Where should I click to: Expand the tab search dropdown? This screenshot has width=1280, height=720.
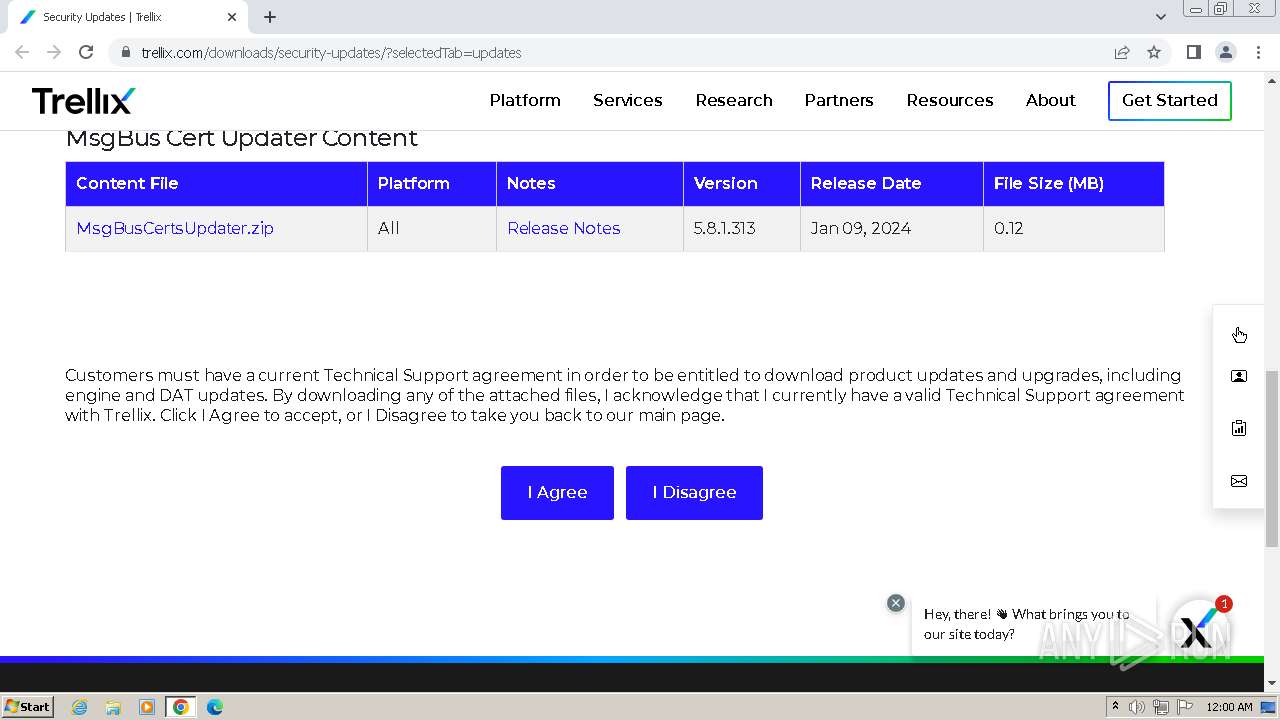[1161, 17]
